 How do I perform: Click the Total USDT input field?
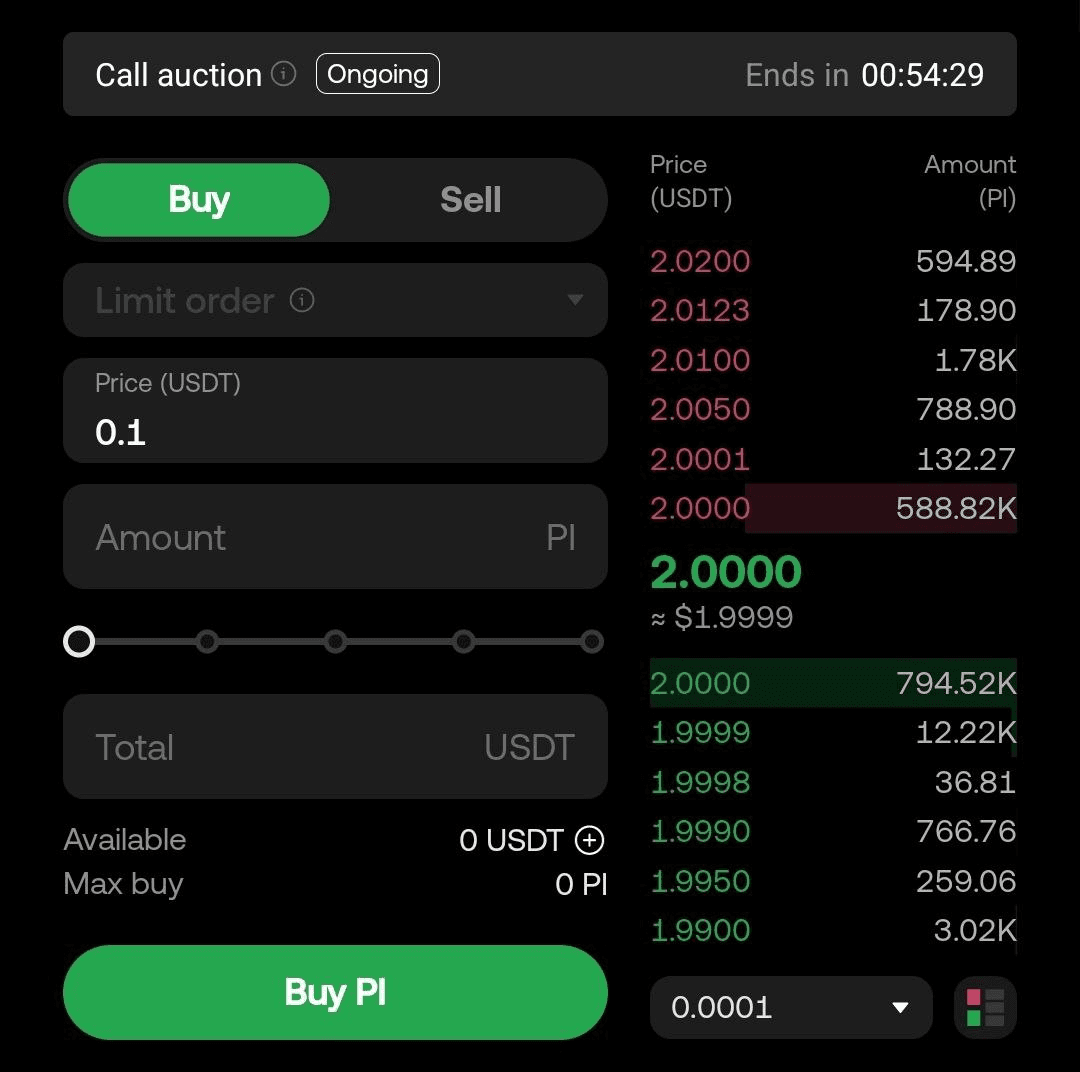pos(335,746)
